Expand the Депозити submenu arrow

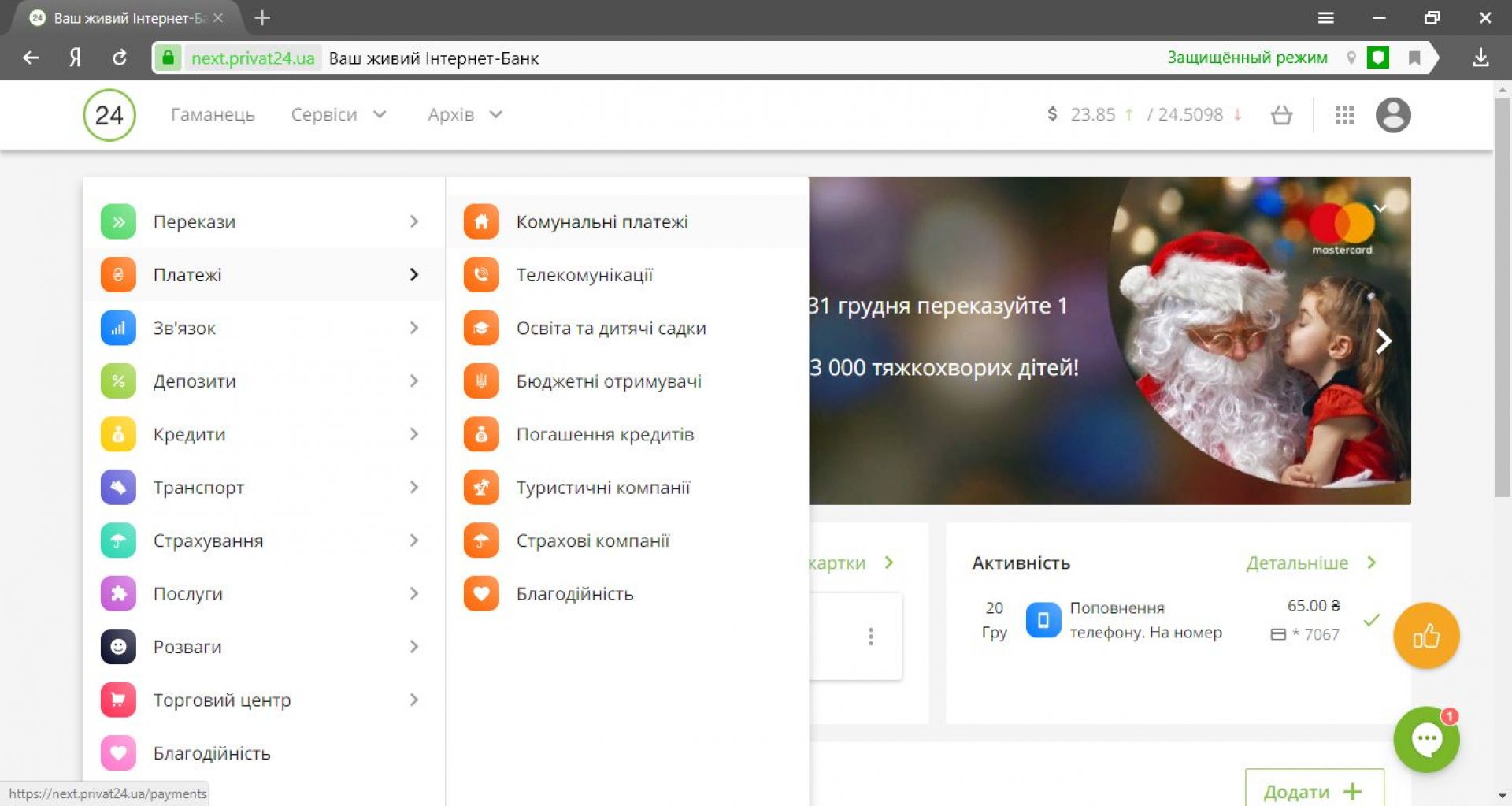[x=413, y=381]
